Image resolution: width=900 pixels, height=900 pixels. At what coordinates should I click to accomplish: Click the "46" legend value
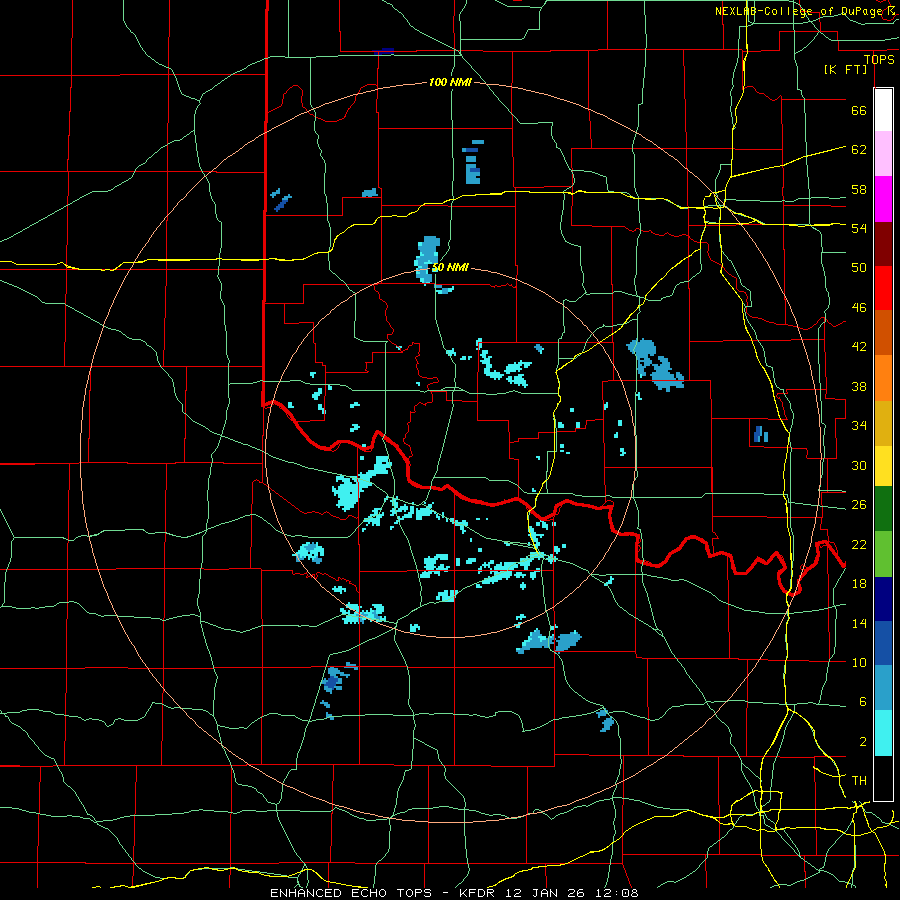click(859, 308)
